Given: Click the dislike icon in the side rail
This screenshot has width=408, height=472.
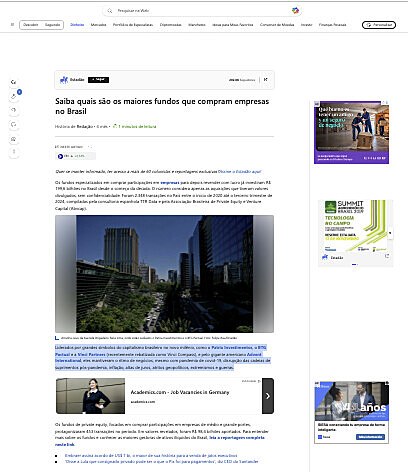Looking at the screenshot, I should tap(13, 110).
